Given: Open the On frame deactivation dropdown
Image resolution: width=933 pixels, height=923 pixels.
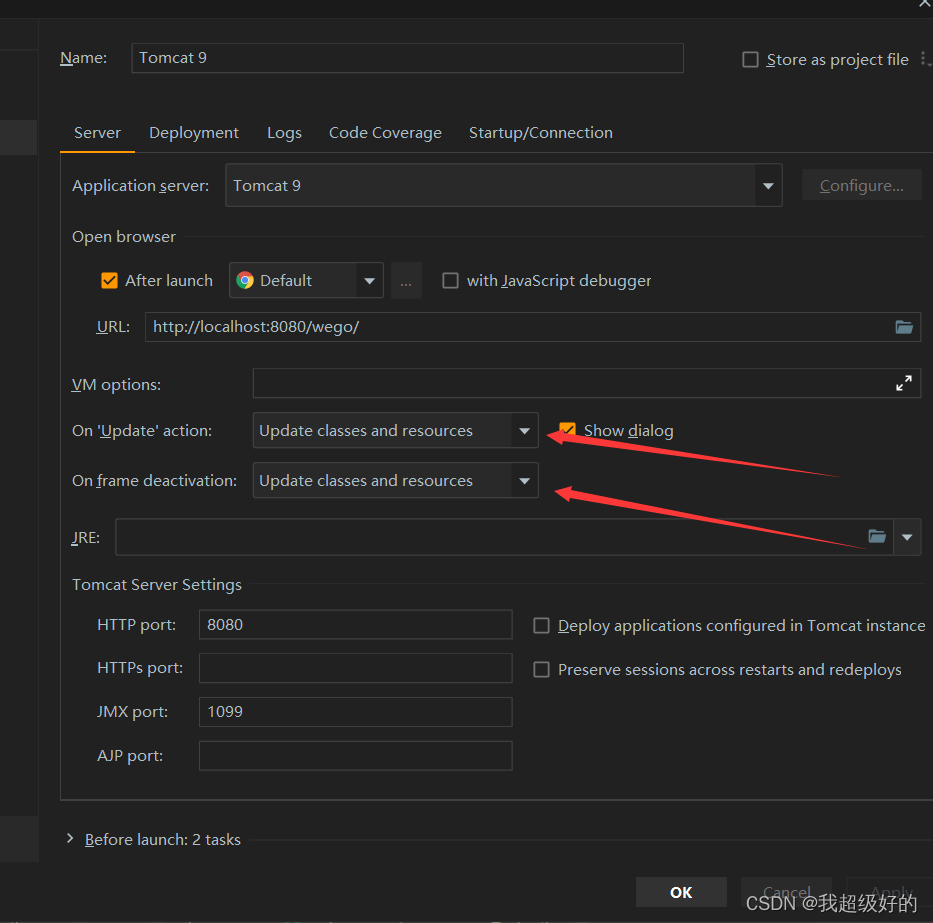Looking at the screenshot, I should tap(396, 480).
